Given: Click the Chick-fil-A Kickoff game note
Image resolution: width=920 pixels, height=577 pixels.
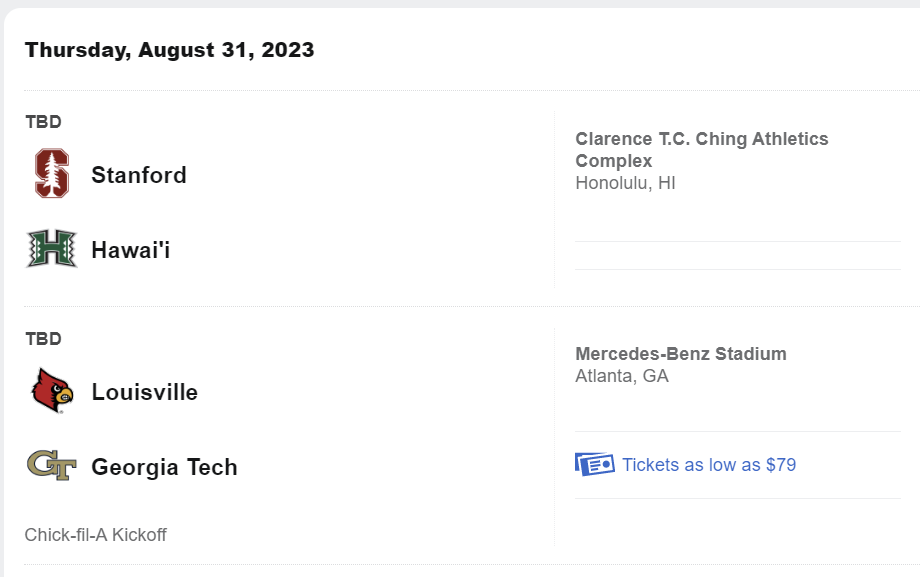Looking at the screenshot, I should tap(96, 535).
